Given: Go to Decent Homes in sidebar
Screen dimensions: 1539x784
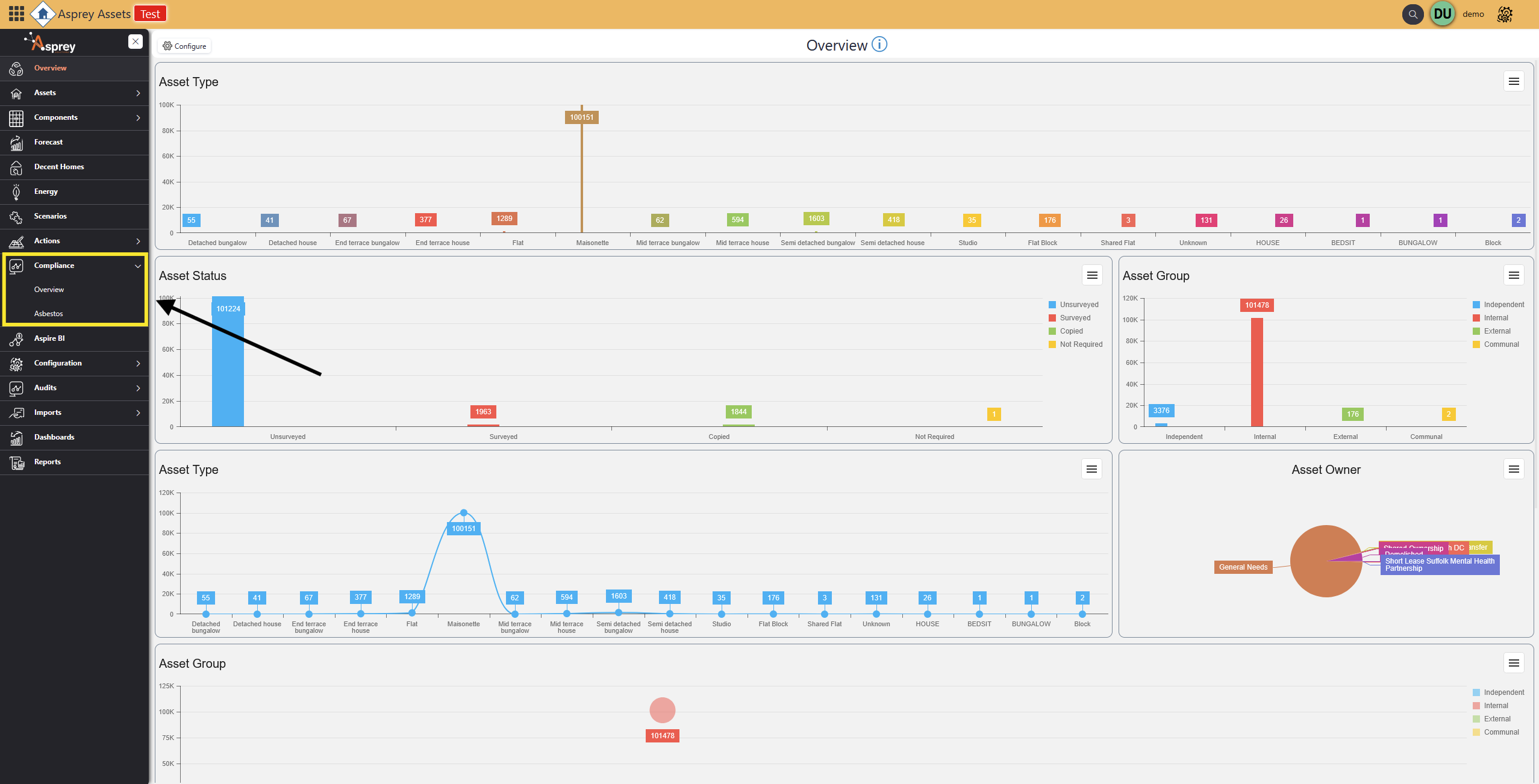Looking at the screenshot, I should point(59,167).
